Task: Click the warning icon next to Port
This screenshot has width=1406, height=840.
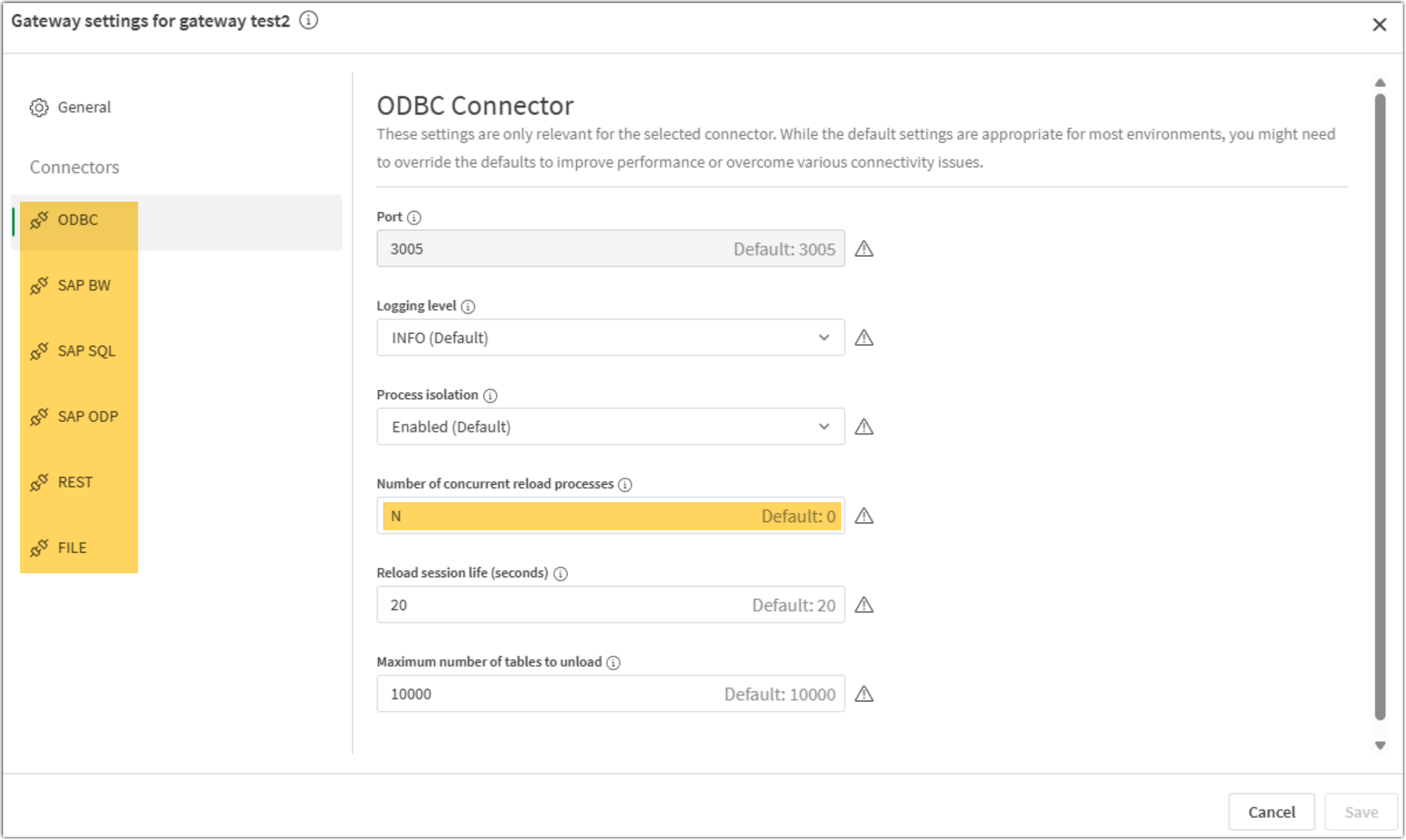Action: (864, 249)
